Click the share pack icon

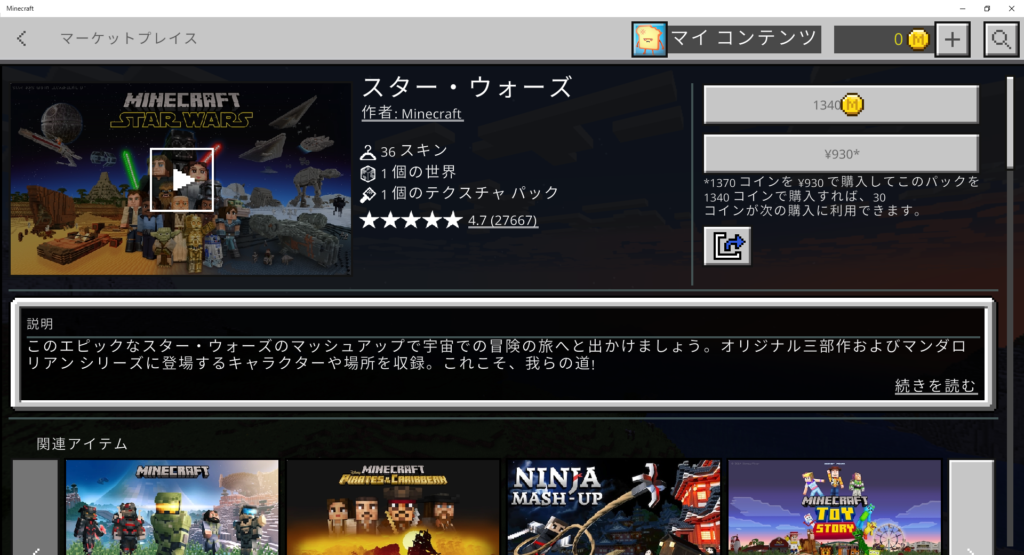[727, 246]
